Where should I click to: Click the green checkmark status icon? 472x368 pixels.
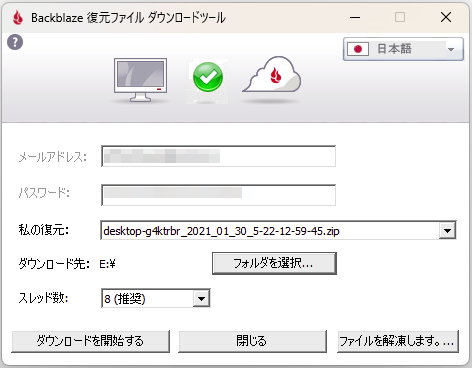(208, 77)
